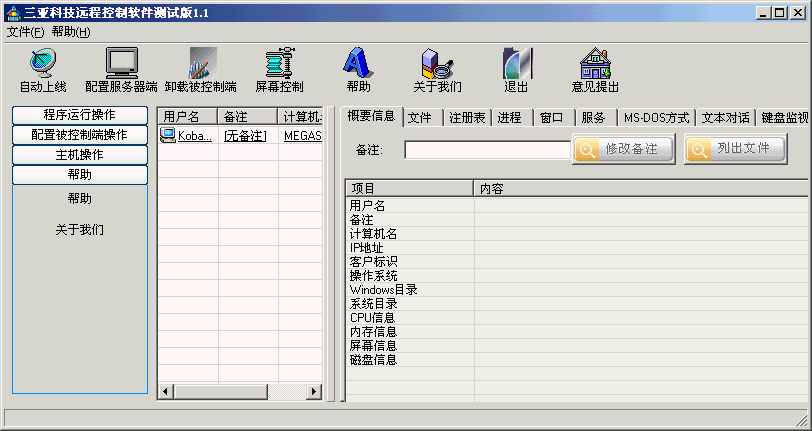Click the 关于我们 toolbar icon
Viewport: 812px width, 431px height.
coord(437,64)
